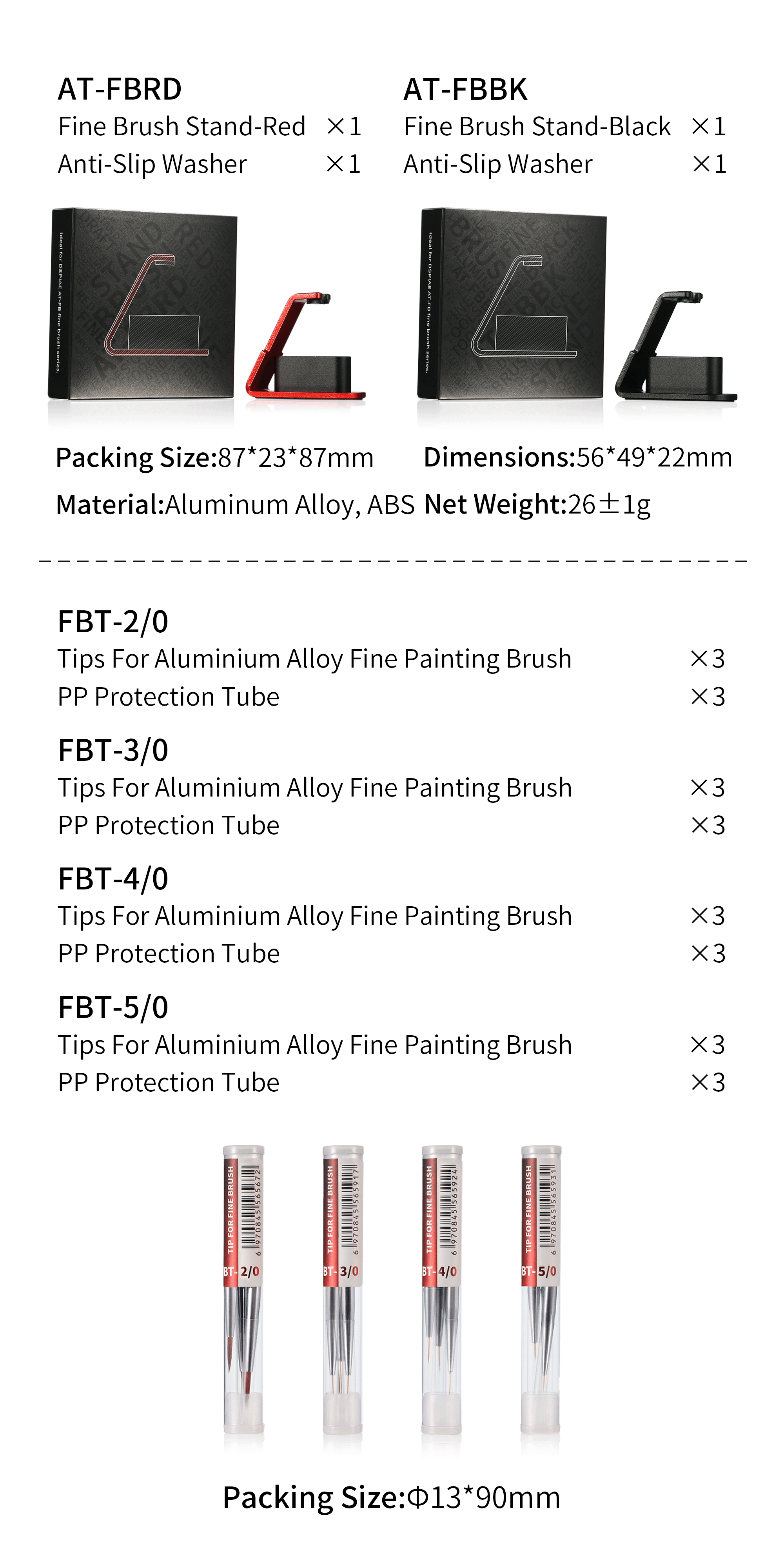Click the "Material:Aluminum Alloy, ABS" line
Screen dimensions: 784x1568
(x=235, y=505)
